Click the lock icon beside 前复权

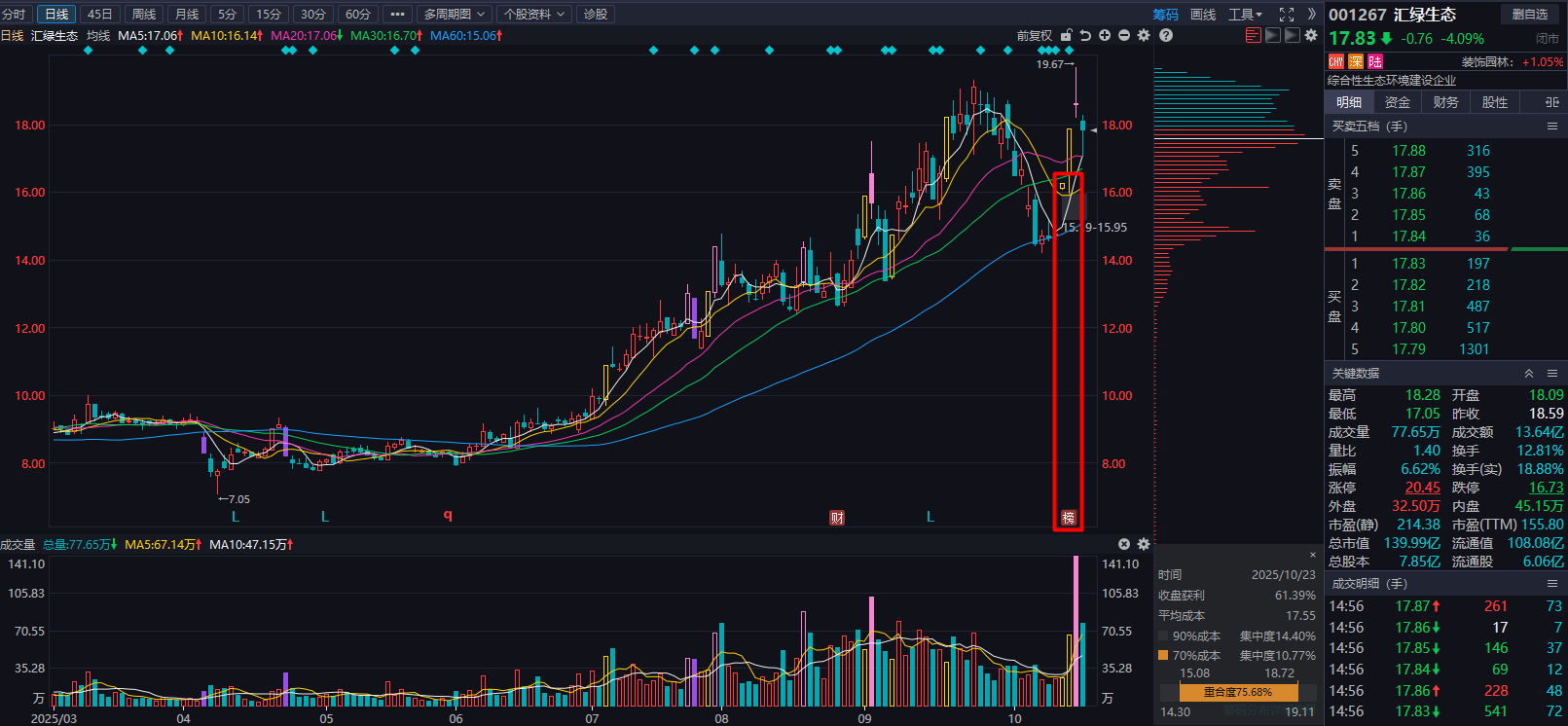1067,35
